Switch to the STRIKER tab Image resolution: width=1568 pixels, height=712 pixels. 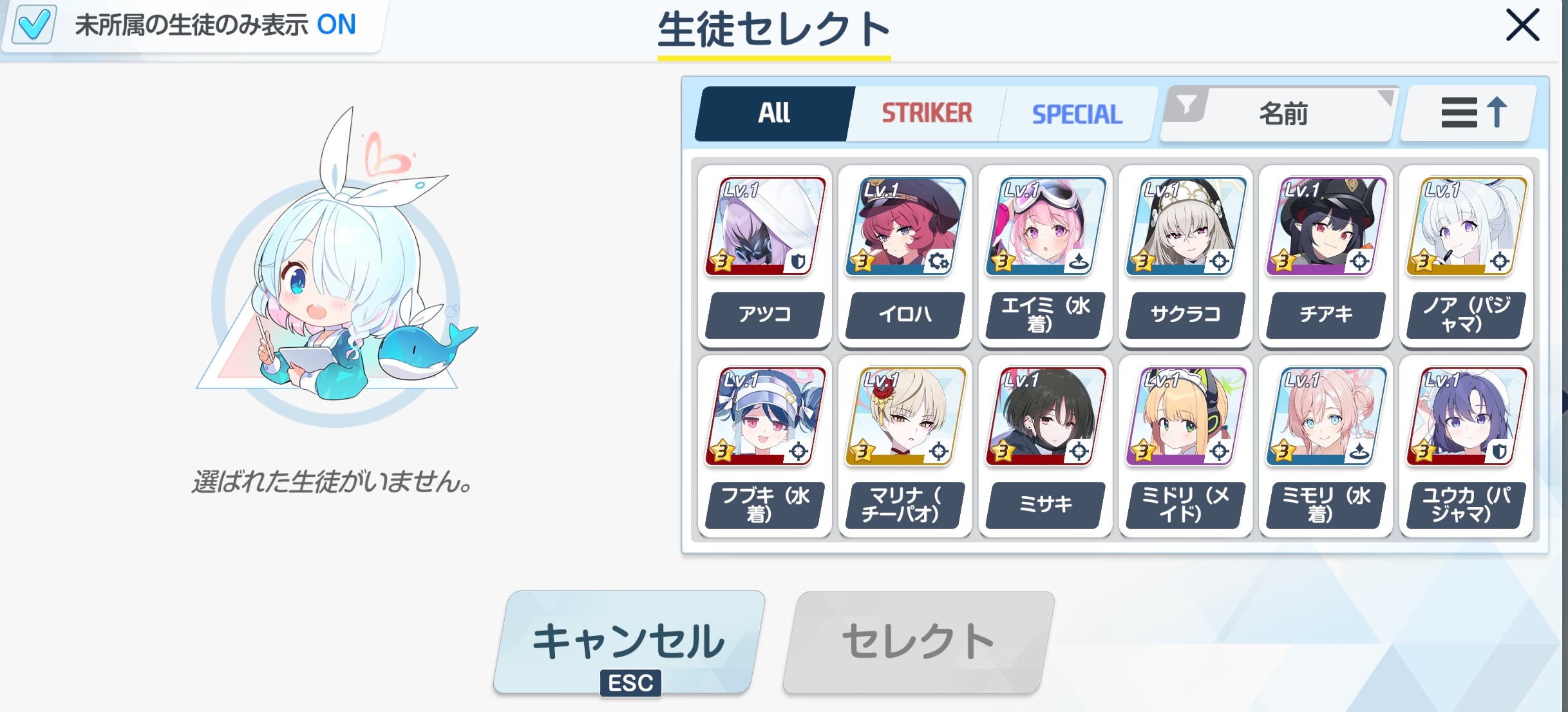[927, 113]
